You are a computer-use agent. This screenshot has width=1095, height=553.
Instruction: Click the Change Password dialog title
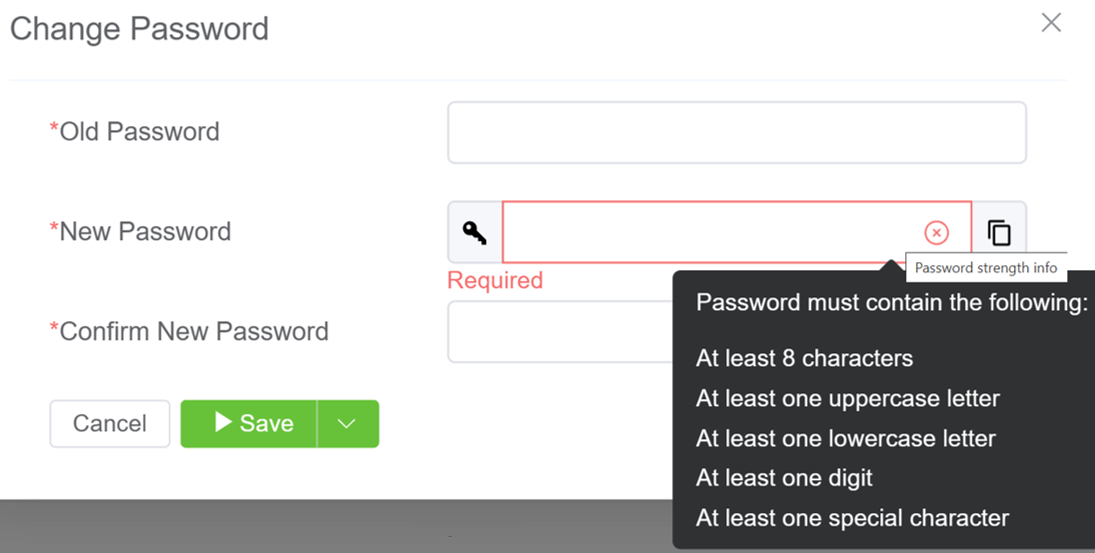(139, 28)
